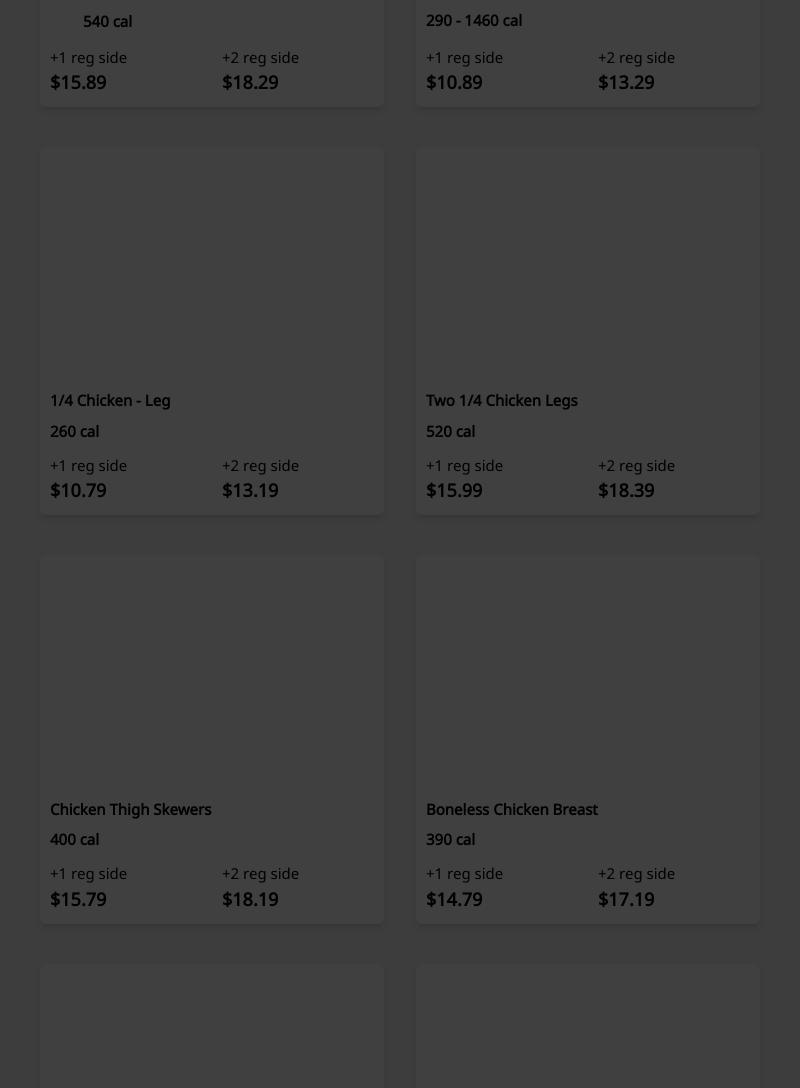
Task: Open the Two 1/4 Chicken Legs item
Action: click(501, 401)
